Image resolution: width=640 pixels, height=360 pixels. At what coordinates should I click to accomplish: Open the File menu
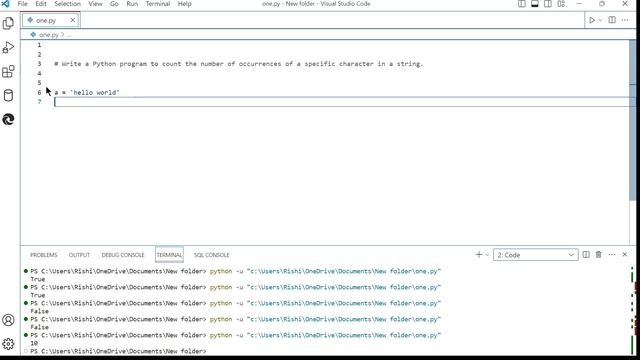22,4
